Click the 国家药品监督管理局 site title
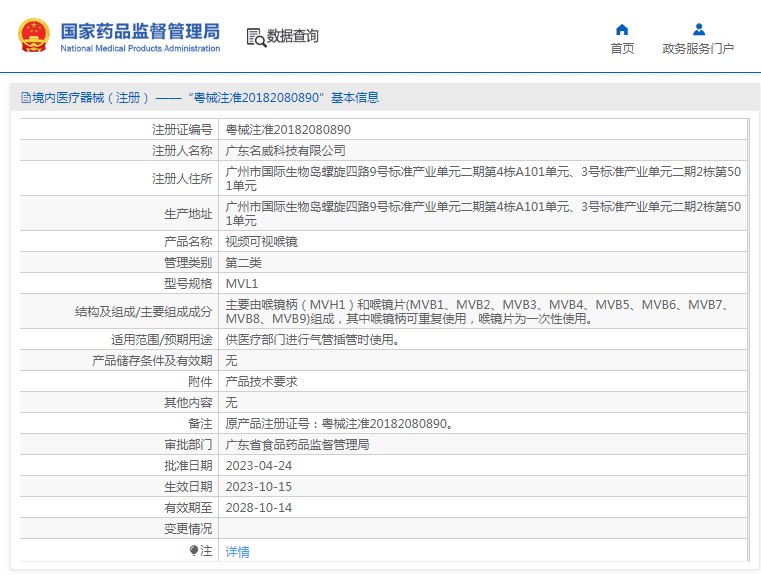This screenshot has height=575, width=761. point(140,31)
